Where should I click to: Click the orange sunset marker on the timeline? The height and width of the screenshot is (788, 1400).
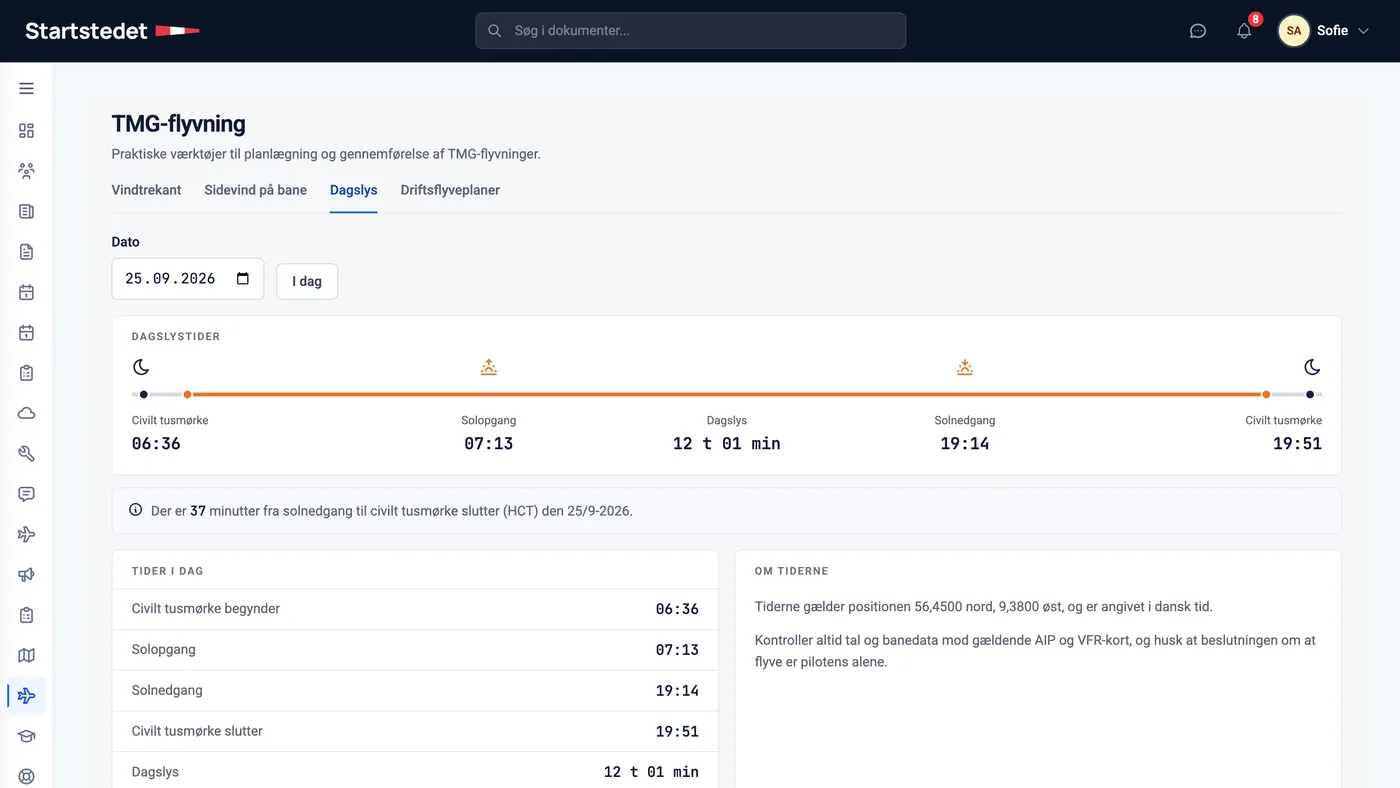1266,394
